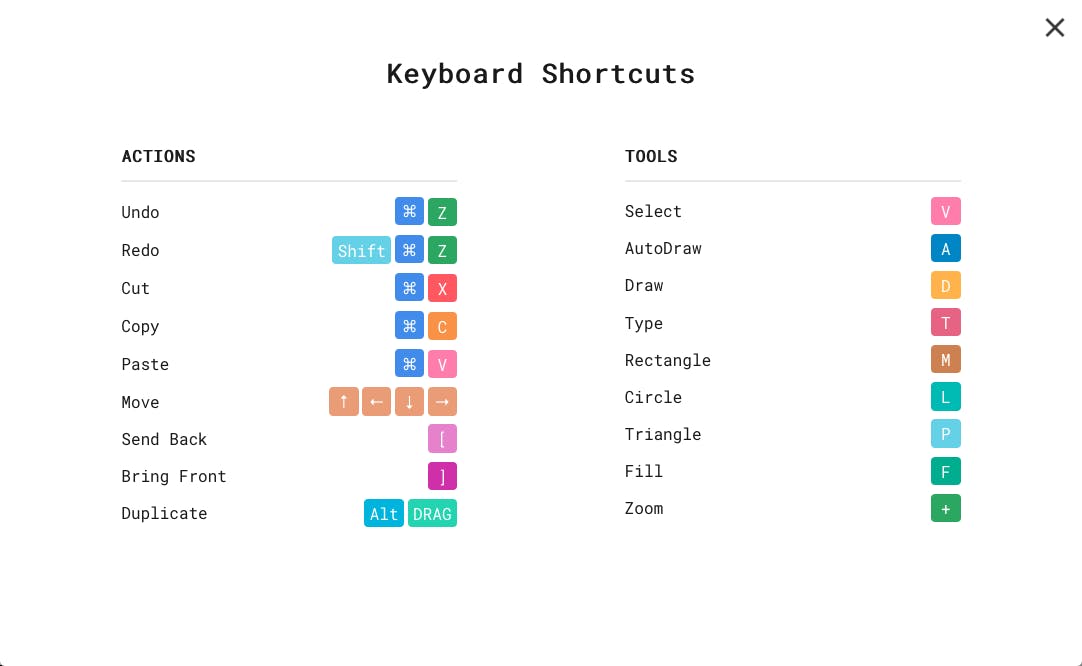Viewport: 1082px width, 666px height.
Task: Click the blue A key for AutoDraw
Action: click(x=945, y=248)
